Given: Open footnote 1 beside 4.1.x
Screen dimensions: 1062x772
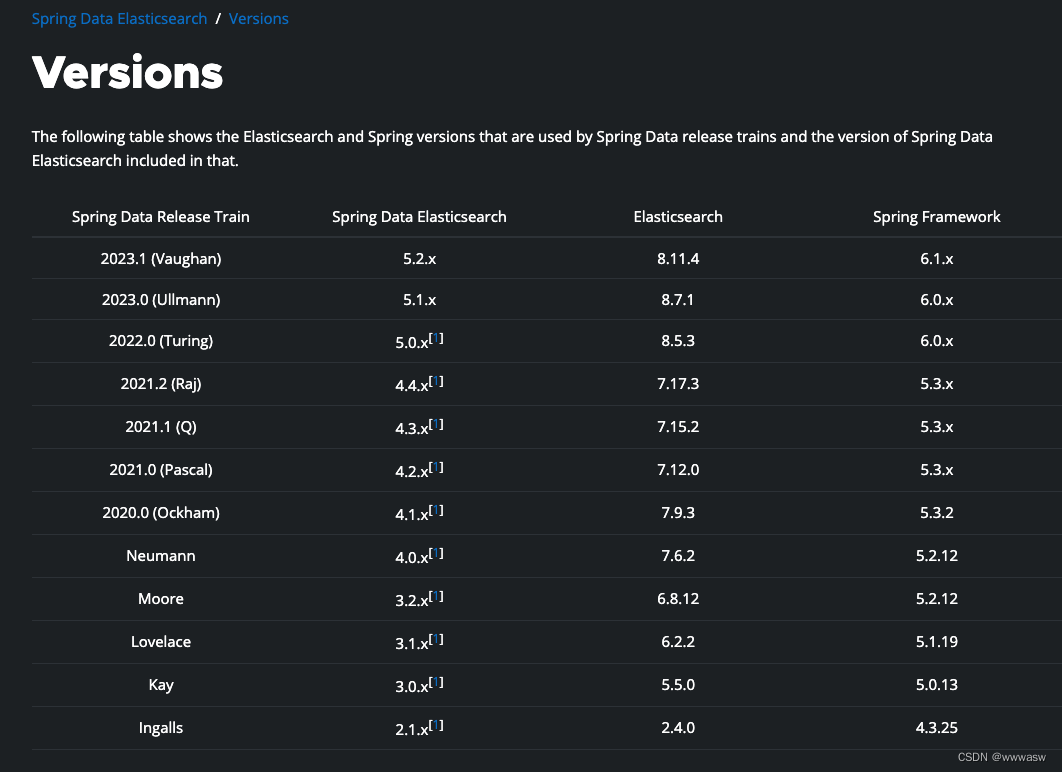Looking at the screenshot, I should (437, 510).
